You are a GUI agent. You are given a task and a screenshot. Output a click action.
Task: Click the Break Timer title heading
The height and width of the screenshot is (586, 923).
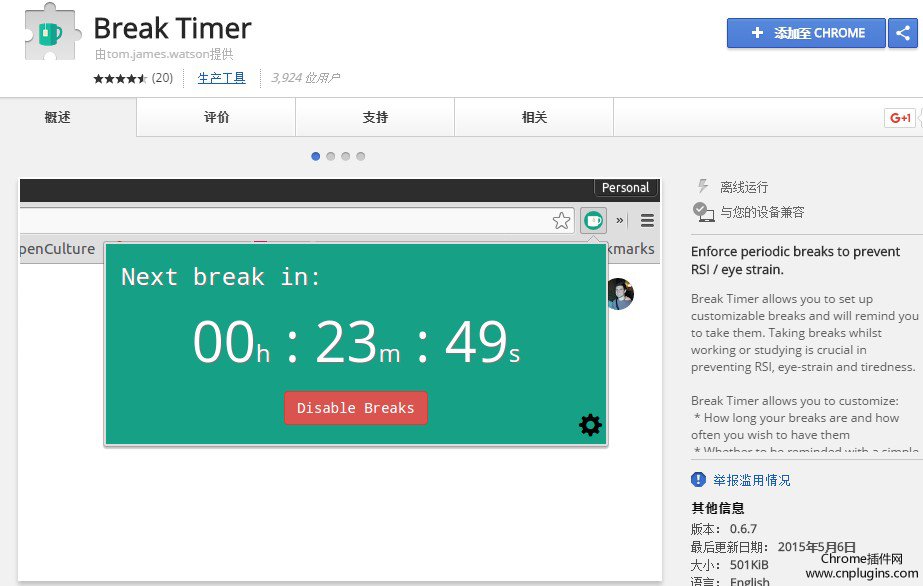[172, 28]
